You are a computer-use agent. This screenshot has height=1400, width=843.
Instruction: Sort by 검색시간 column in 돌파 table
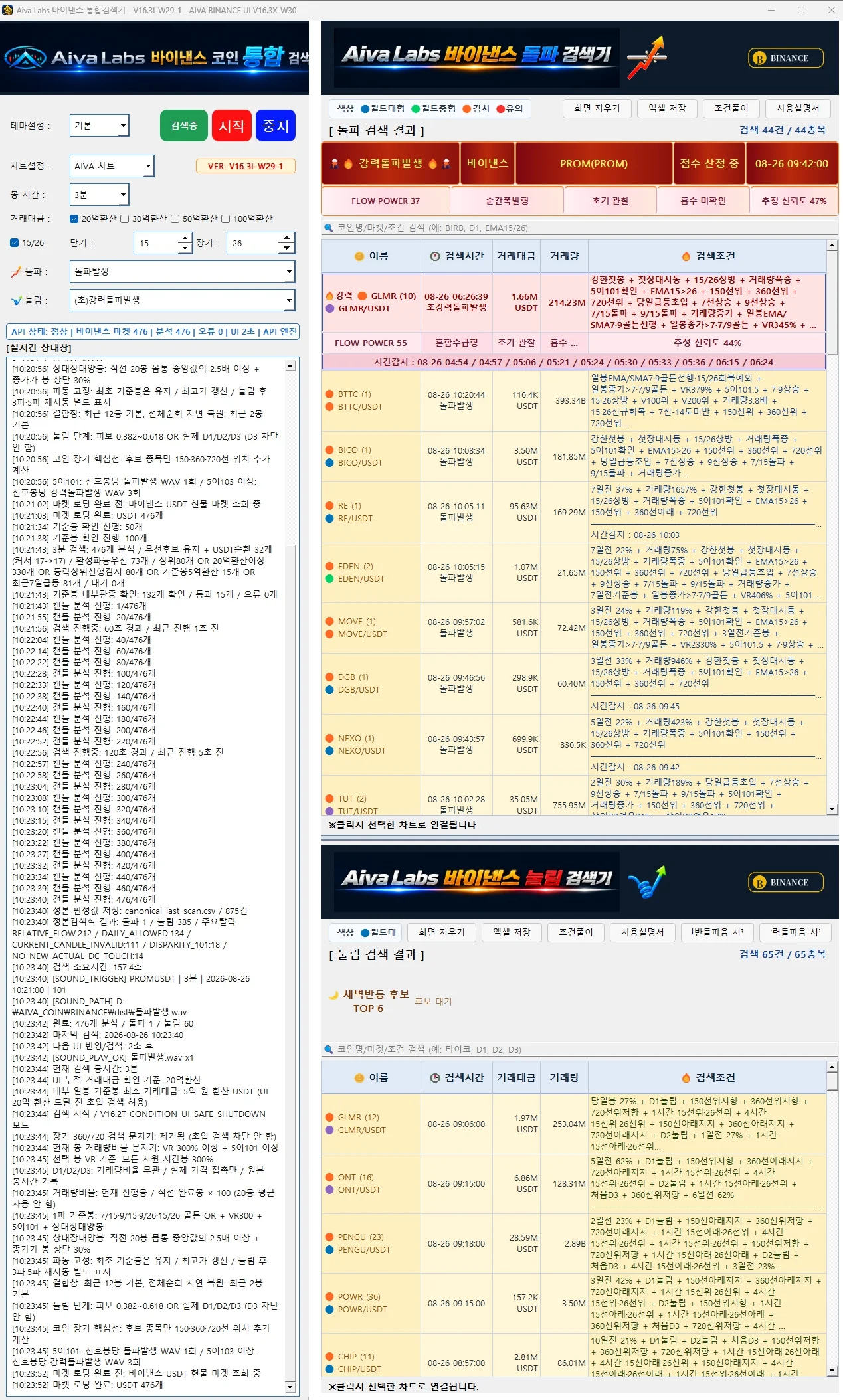click(457, 256)
